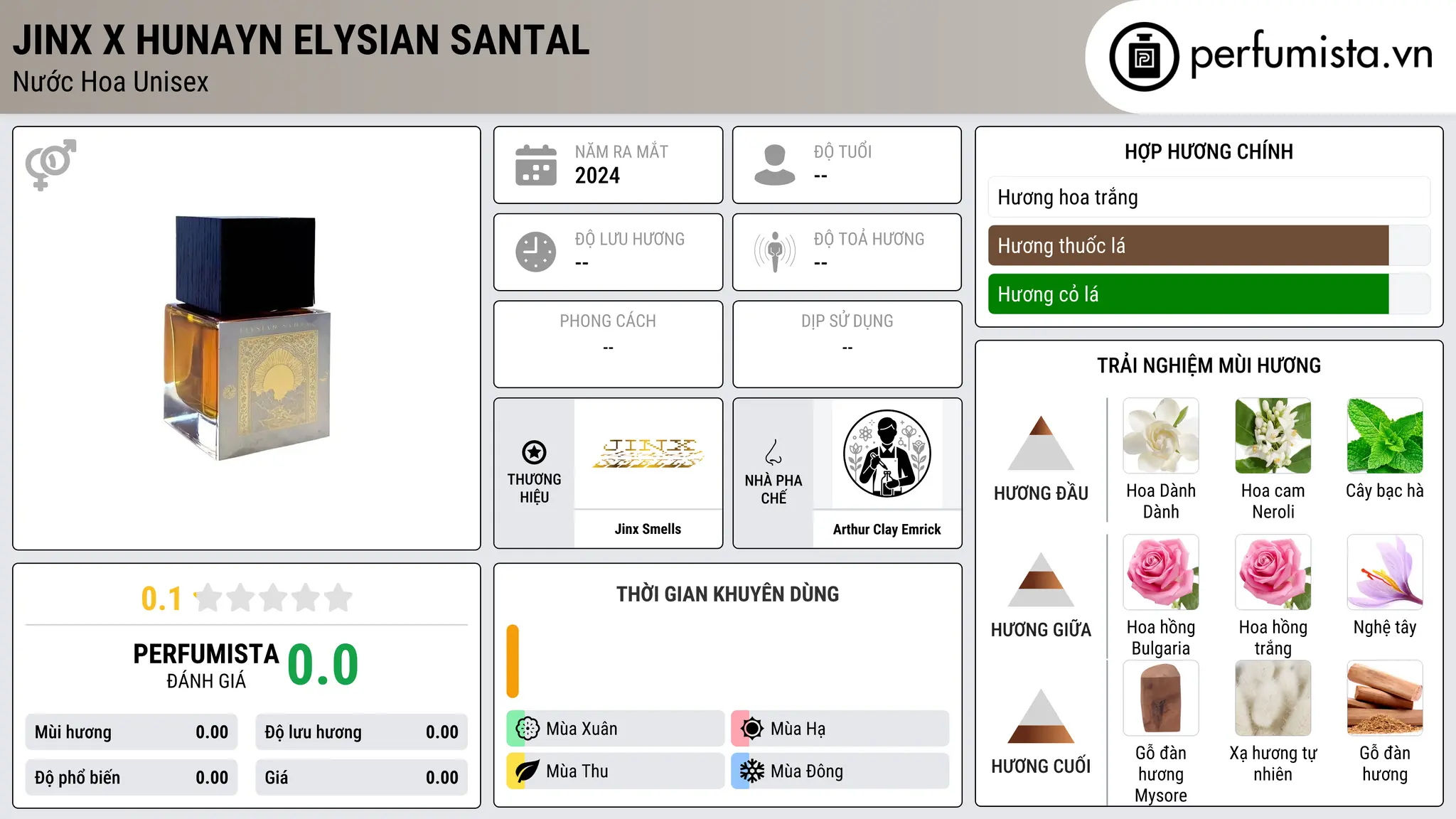
Task: Open the Hoa cam Neroli note image
Action: 1273,436
